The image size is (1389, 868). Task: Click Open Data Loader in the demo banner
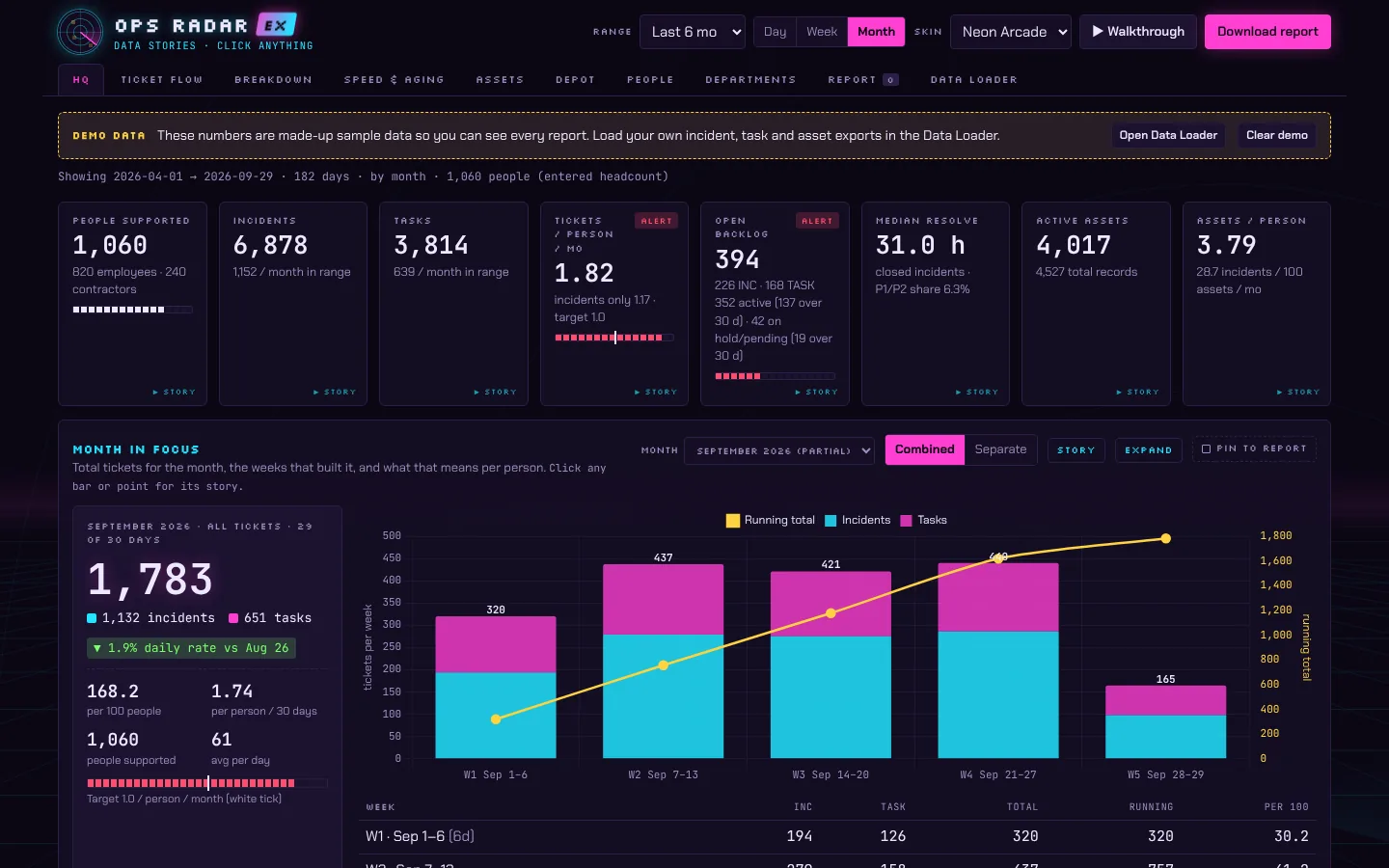pyautogui.click(x=1168, y=135)
